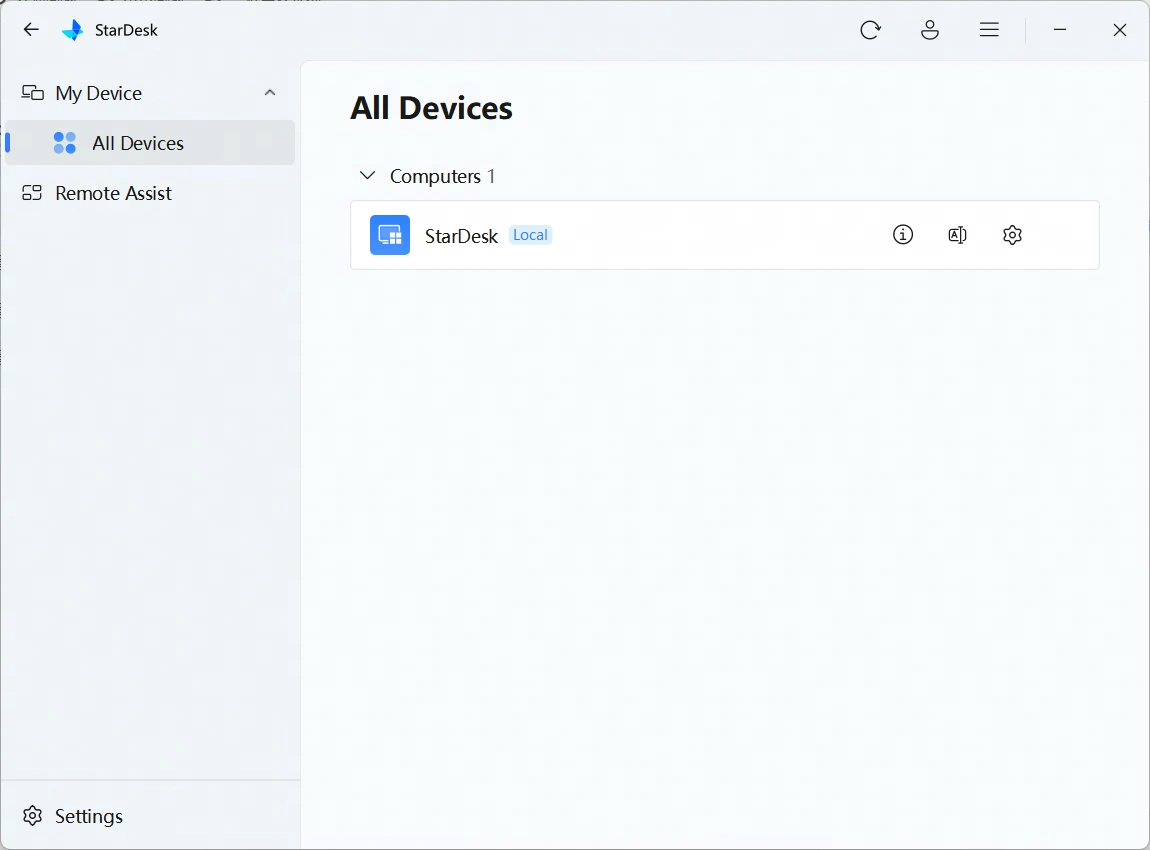Click the All Devices page heading
Screen dimensions: 1150x850
431,108
